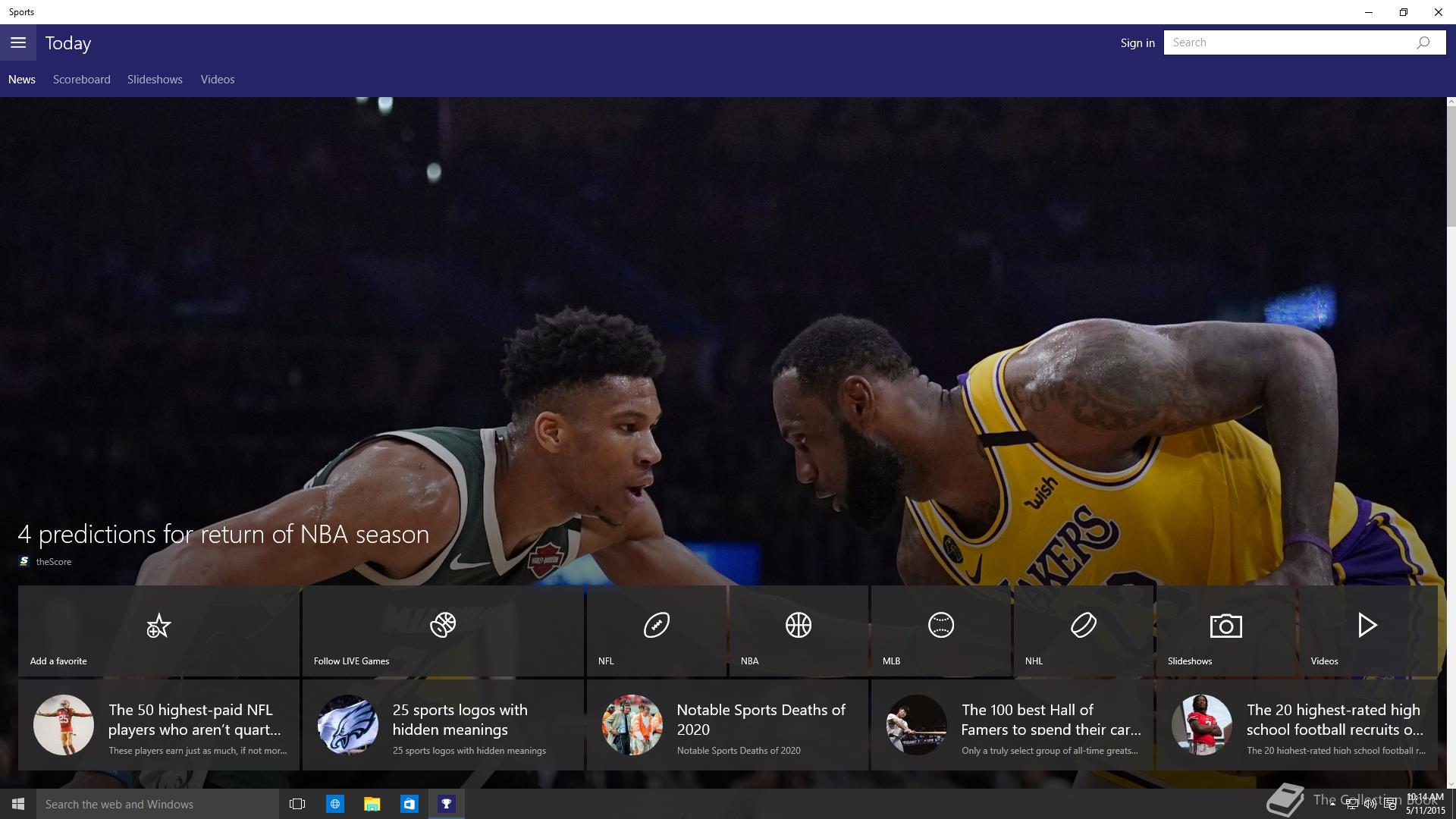The image size is (1456, 819).
Task: Click the Eagles logo article thumbnail
Action: [x=347, y=725]
